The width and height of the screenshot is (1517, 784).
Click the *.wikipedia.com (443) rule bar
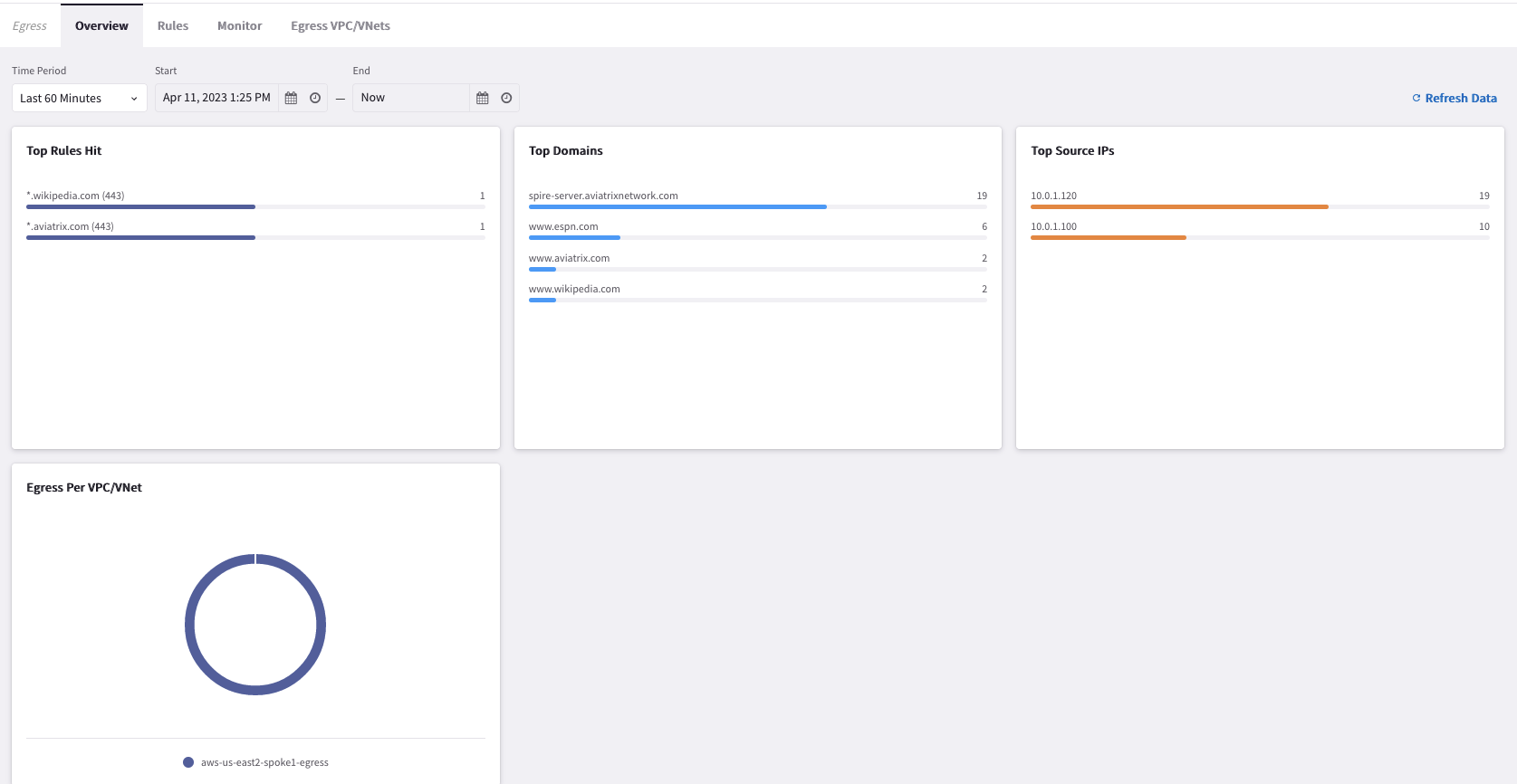[x=140, y=206]
